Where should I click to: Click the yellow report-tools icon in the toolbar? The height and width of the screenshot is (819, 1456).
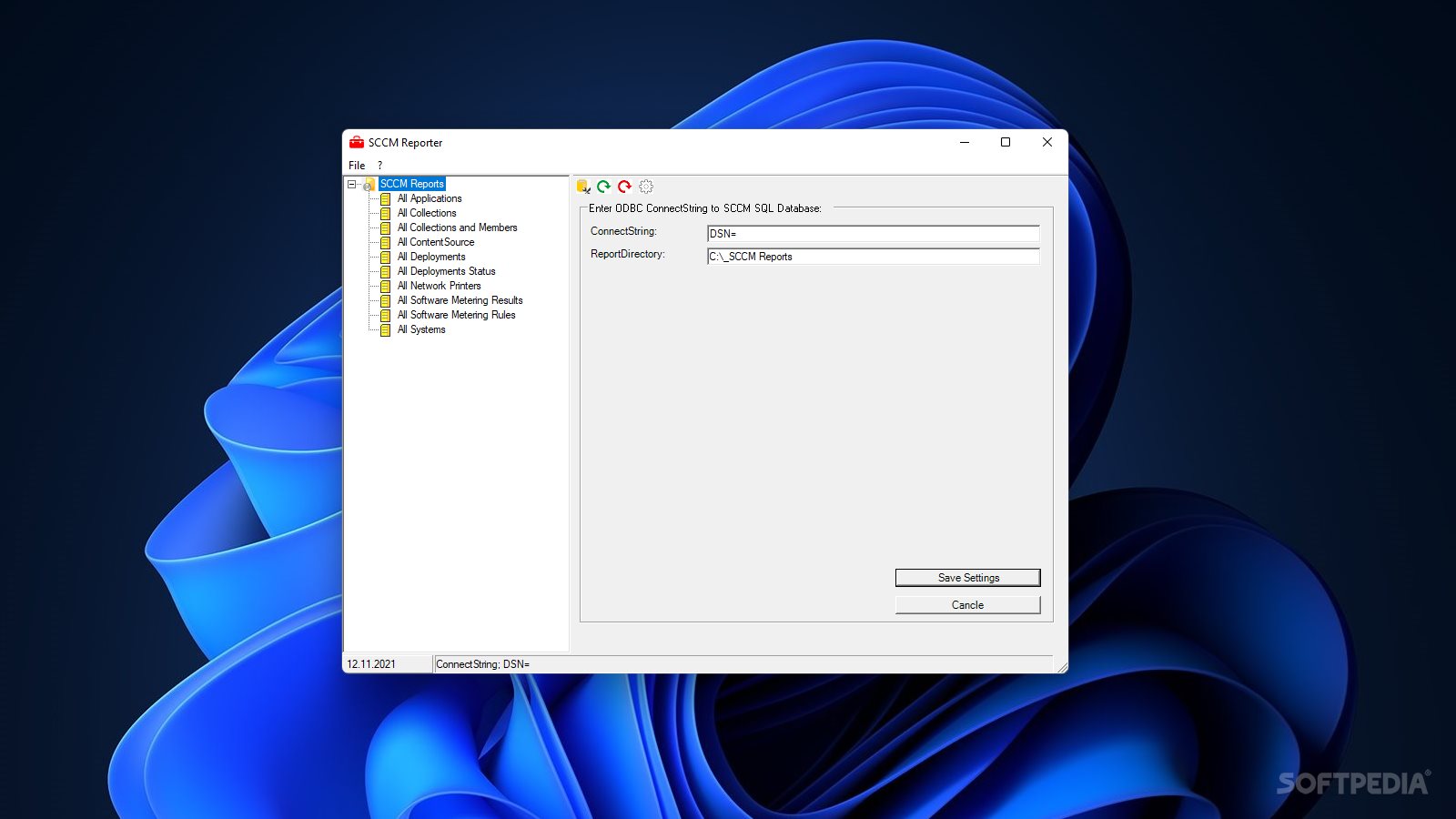pyautogui.click(x=583, y=187)
